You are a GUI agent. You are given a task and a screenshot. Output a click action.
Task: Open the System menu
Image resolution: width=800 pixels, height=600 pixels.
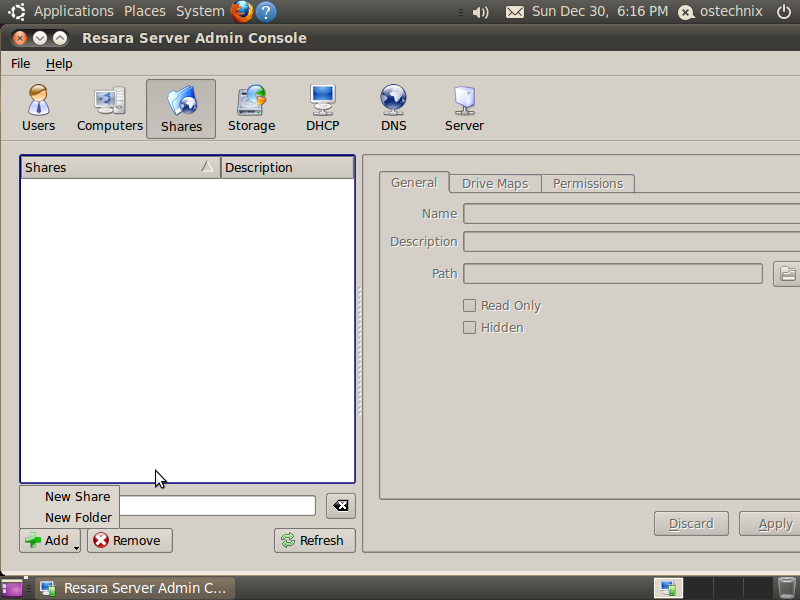(x=200, y=11)
